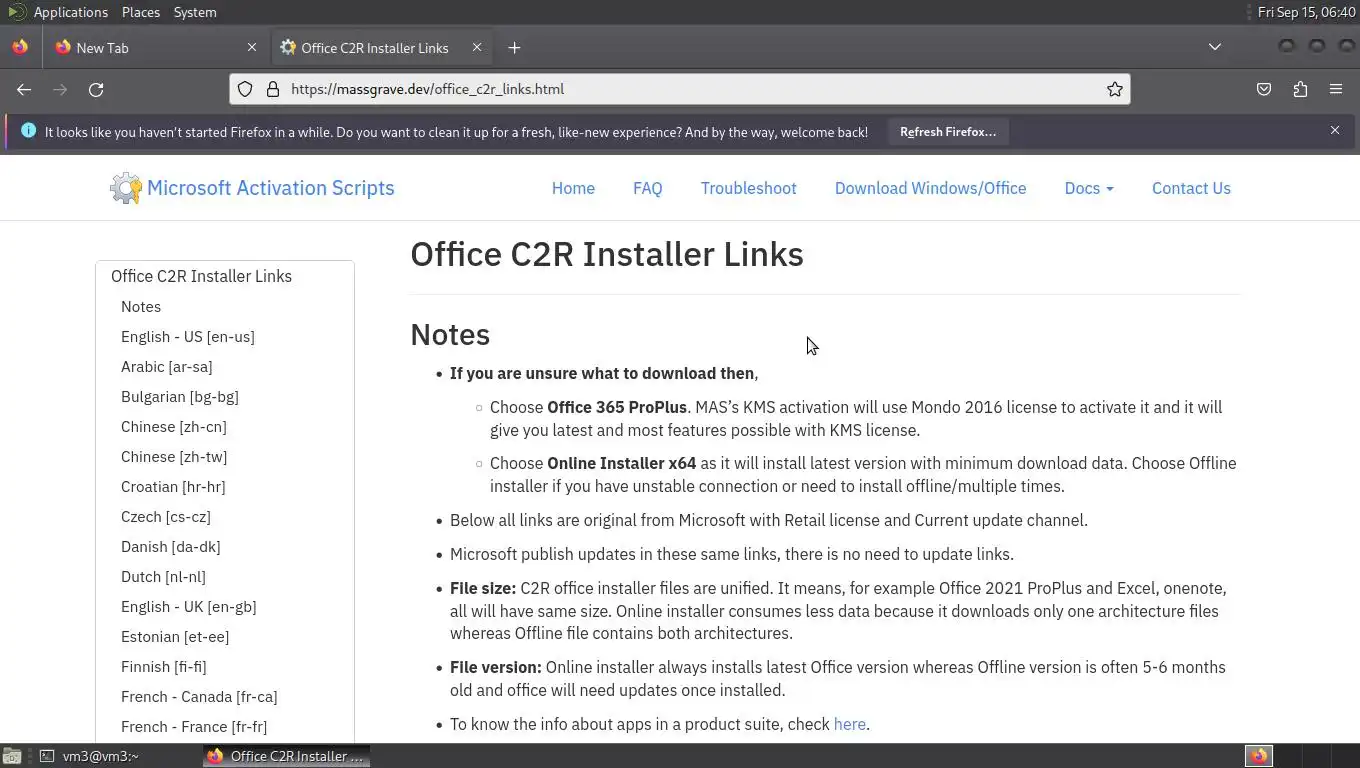The height and width of the screenshot is (768, 1360).
Task: Click the clock showing Fri Sep 15
Action: click(x=1306, y=12)
